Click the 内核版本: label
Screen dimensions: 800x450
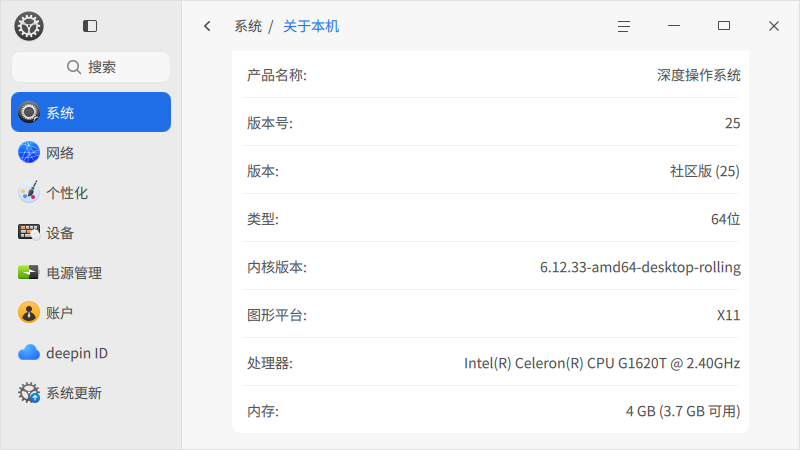click(277, 267)
